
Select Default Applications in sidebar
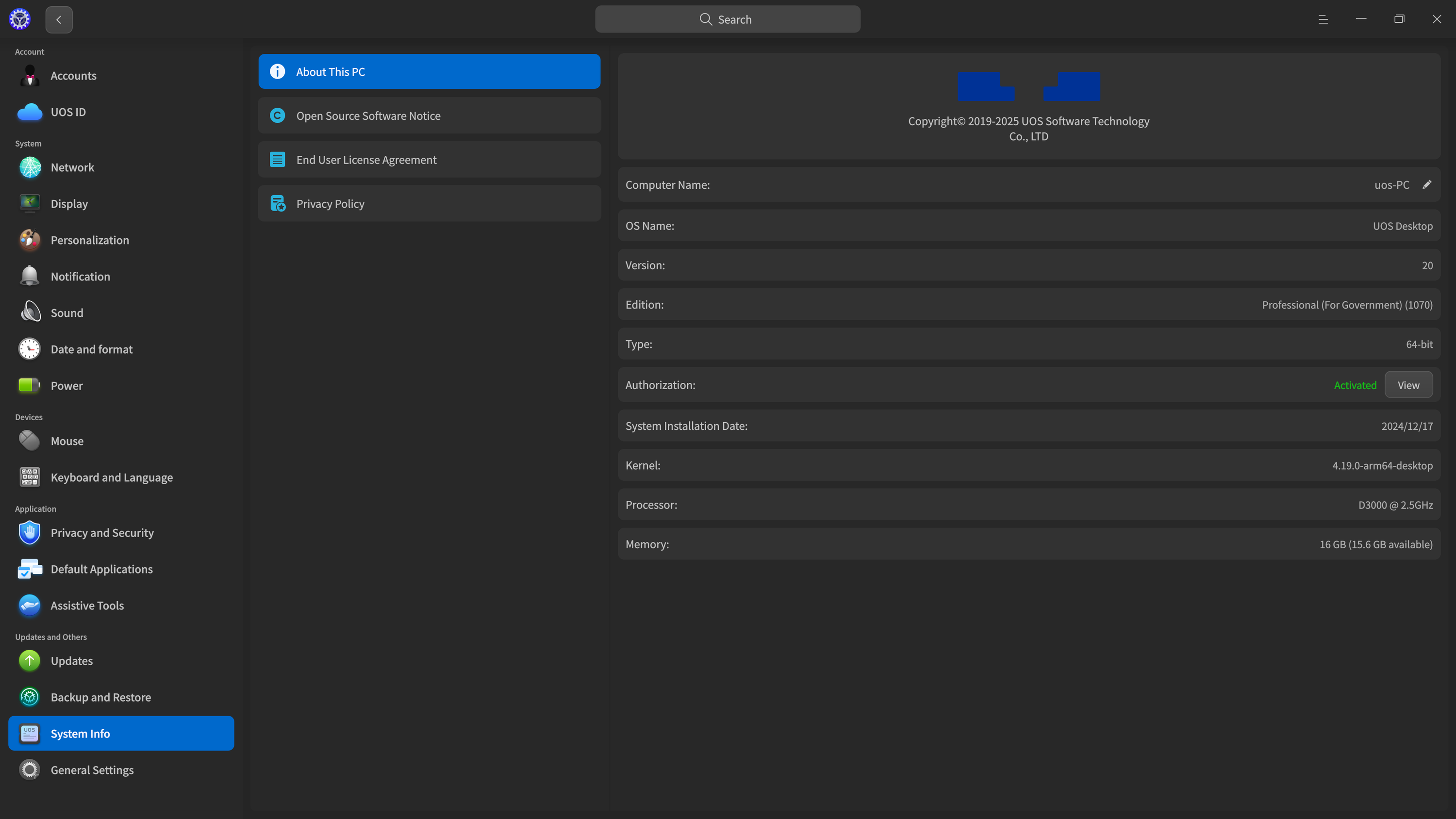tap(102, 569)
